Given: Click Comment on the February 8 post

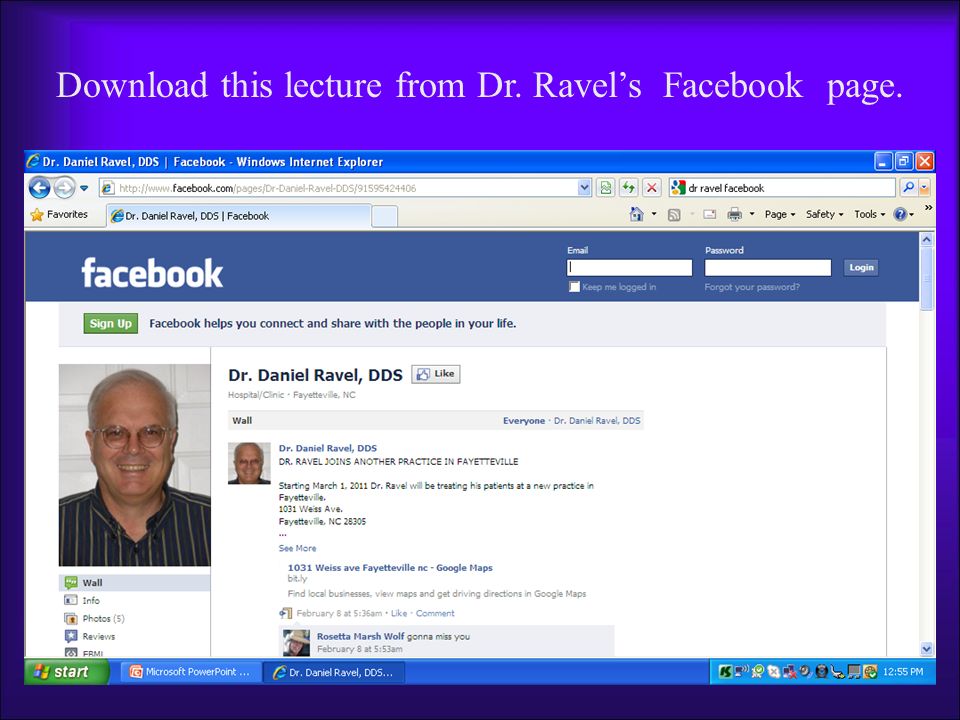Looking at the screenshot, I should click(435, 613).
